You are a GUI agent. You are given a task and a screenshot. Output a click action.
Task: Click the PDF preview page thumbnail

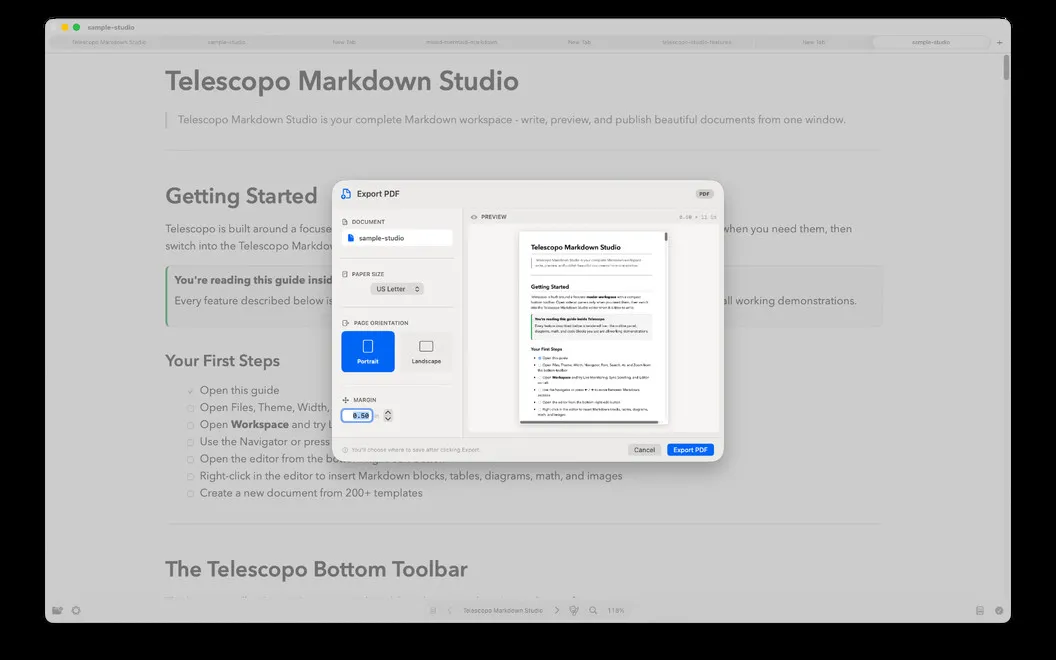[593, 327]
